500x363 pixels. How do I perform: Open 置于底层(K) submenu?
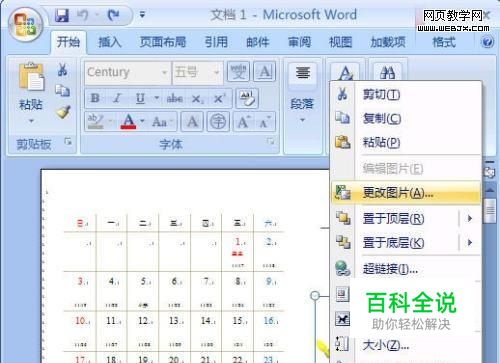coord(406,242)
